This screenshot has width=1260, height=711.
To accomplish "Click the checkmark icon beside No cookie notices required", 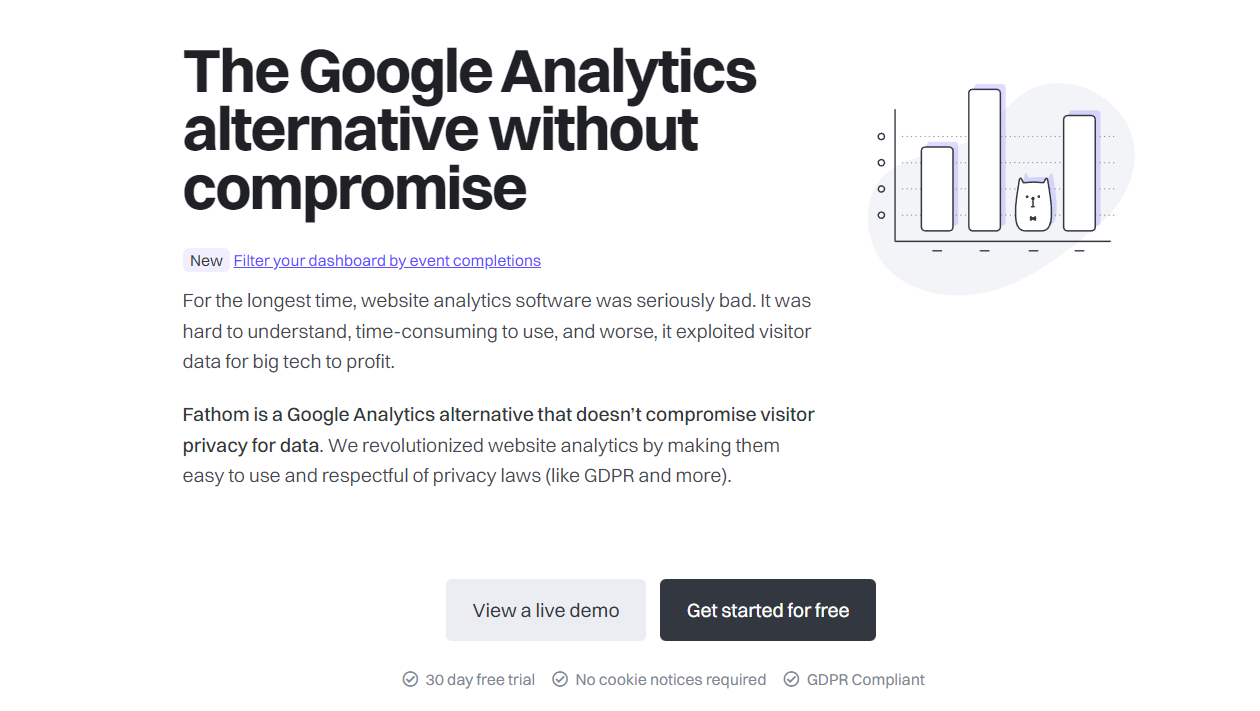I will click(x=560, y=679).
